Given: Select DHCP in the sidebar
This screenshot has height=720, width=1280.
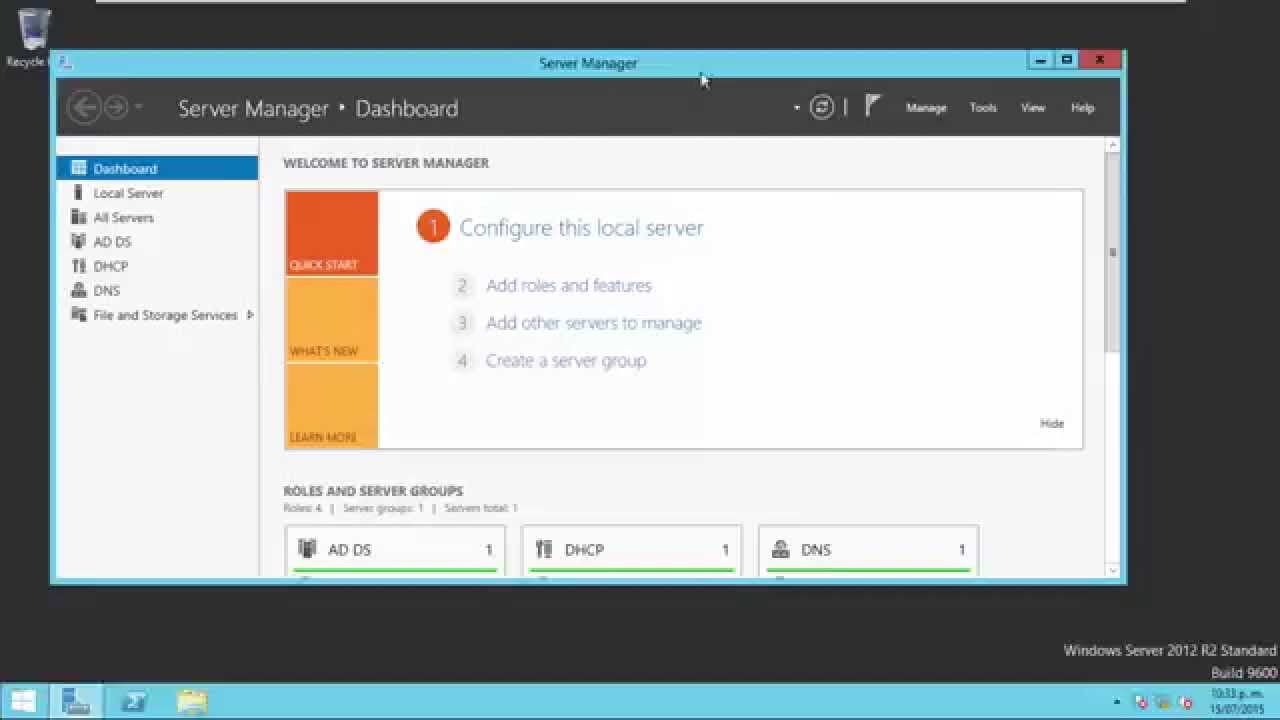Looking at the screenshot, I should tap(157, 266).
